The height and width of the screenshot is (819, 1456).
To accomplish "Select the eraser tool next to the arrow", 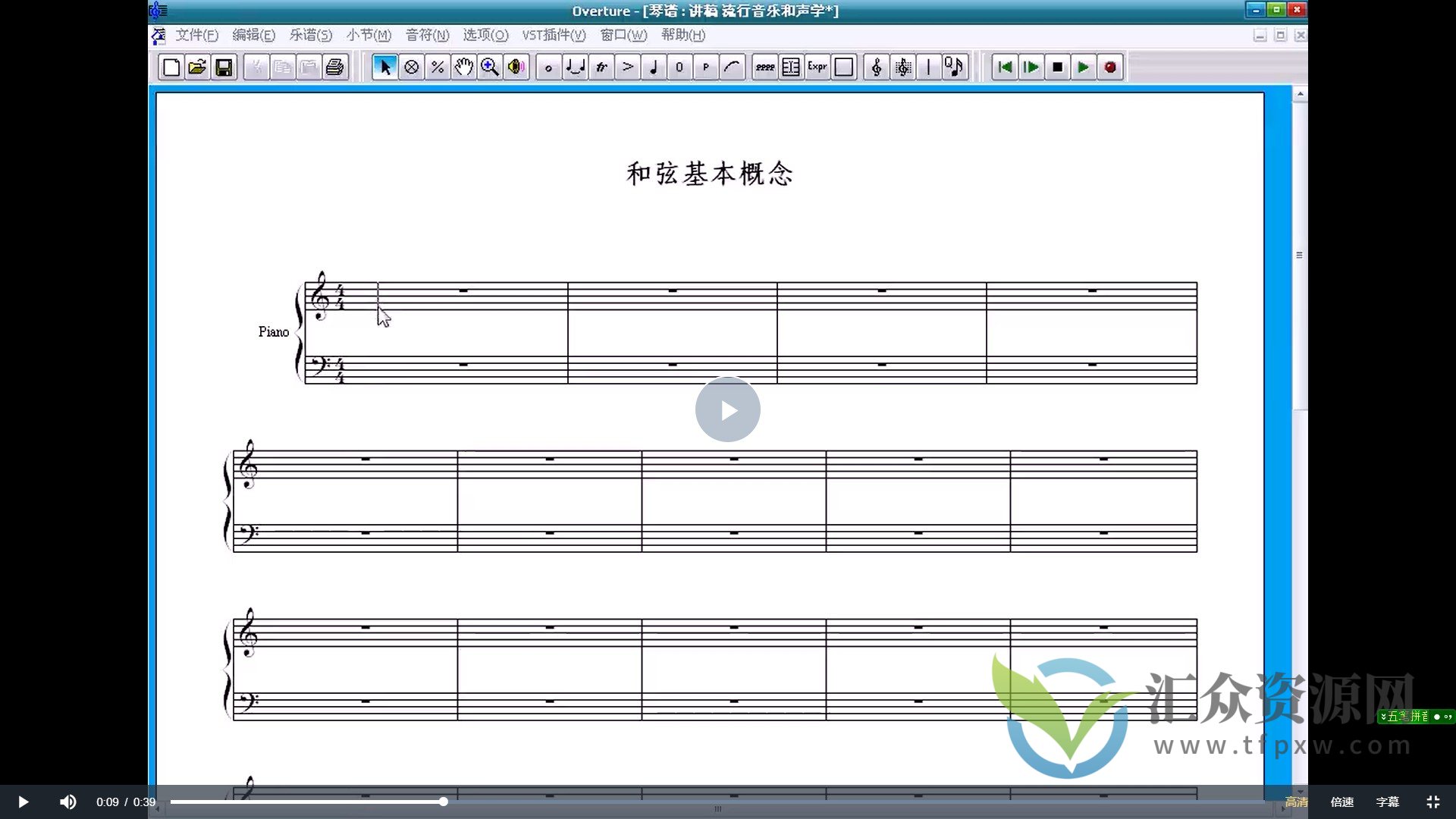I will 411,67.
